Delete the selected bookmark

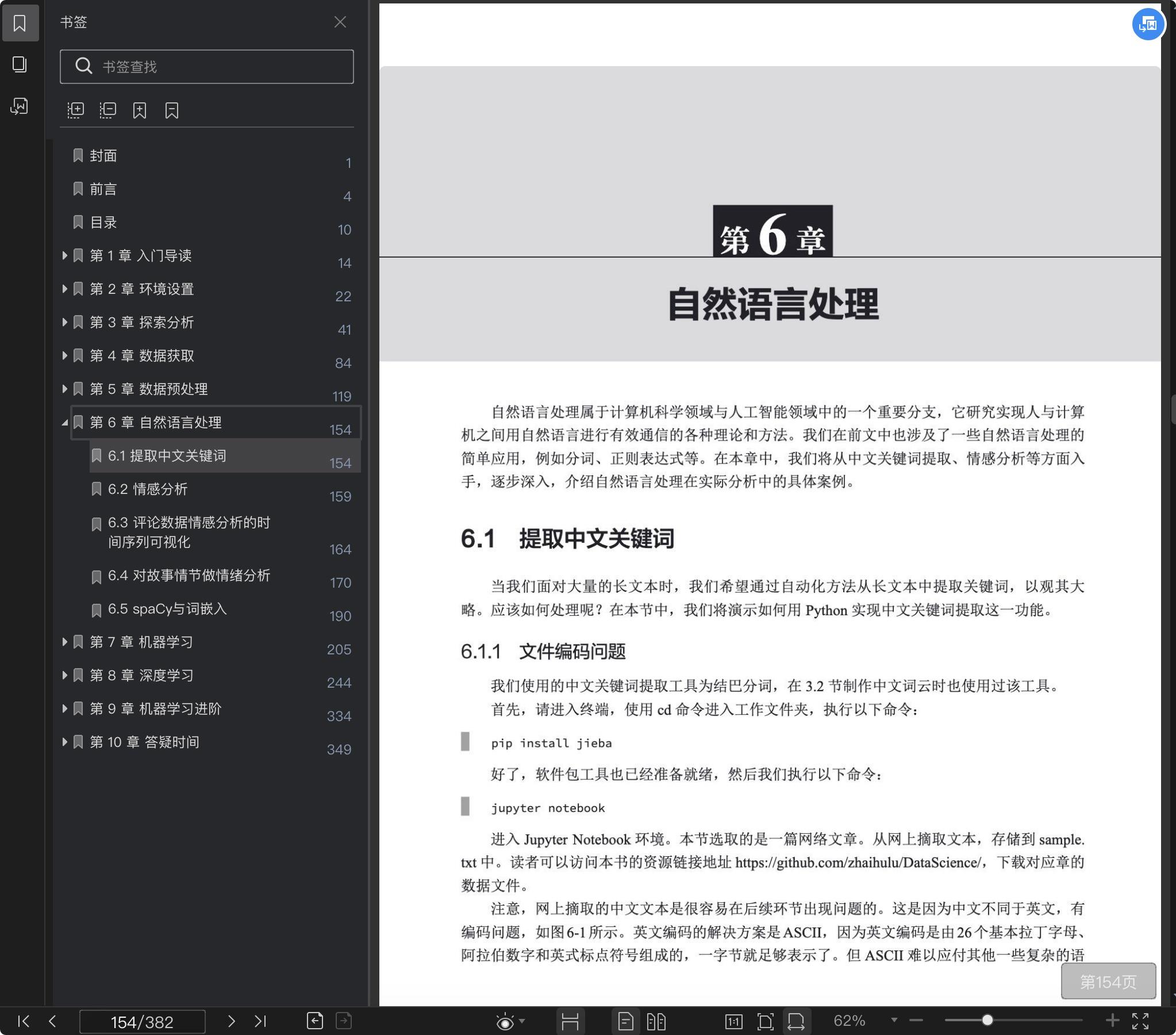171,110
